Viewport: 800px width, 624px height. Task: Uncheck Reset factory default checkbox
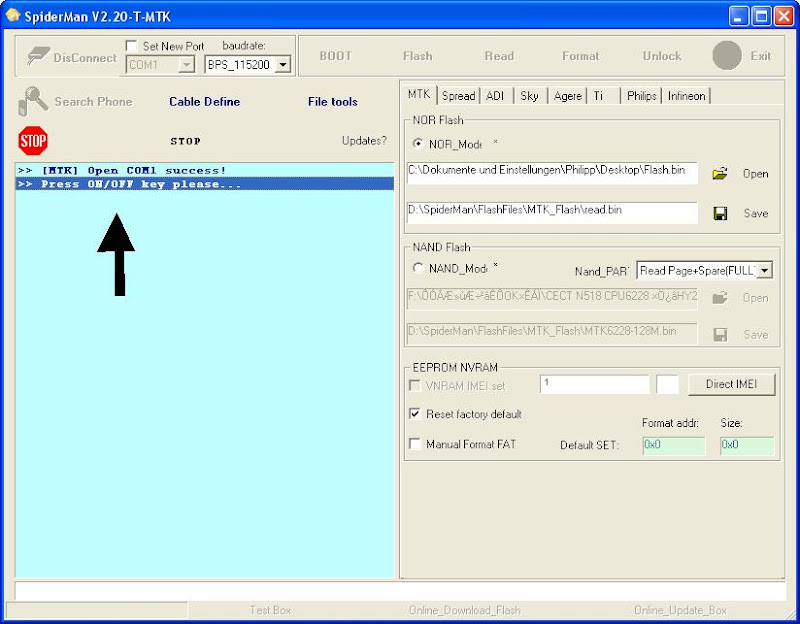pos(415,414)
